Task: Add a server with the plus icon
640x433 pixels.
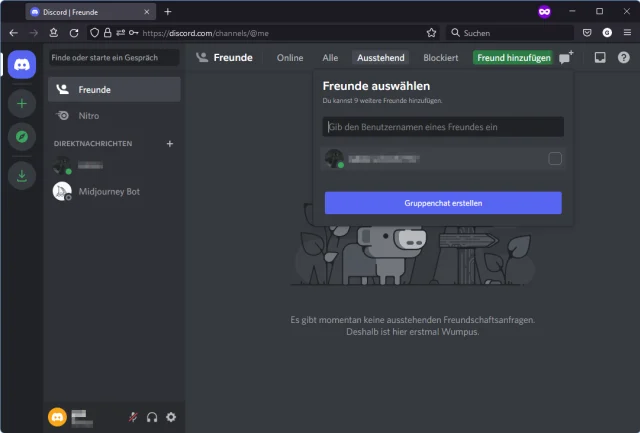Action: click(x=21, y=103)
